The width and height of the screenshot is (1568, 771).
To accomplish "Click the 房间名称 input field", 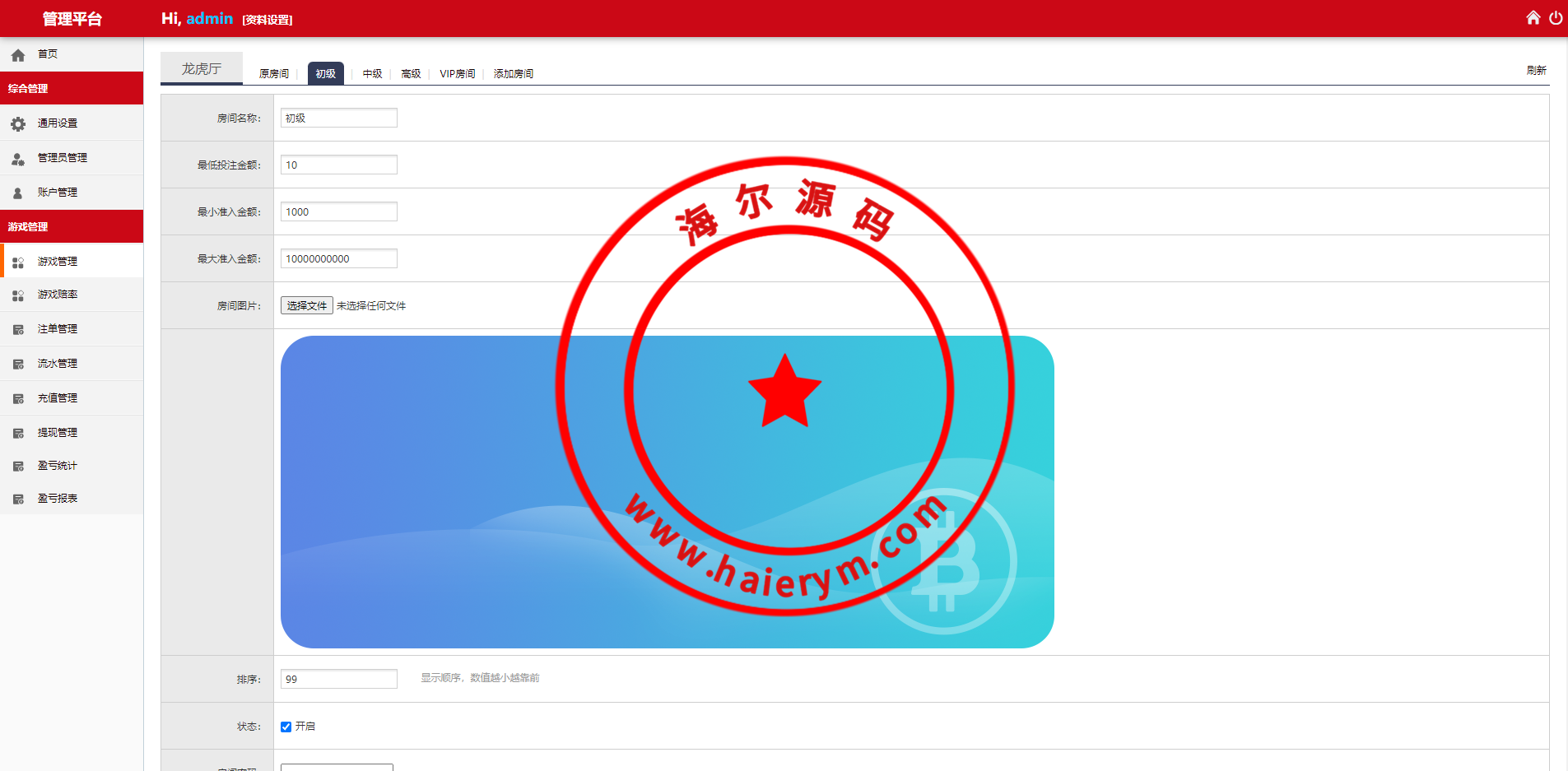I will tap(338, 118).
